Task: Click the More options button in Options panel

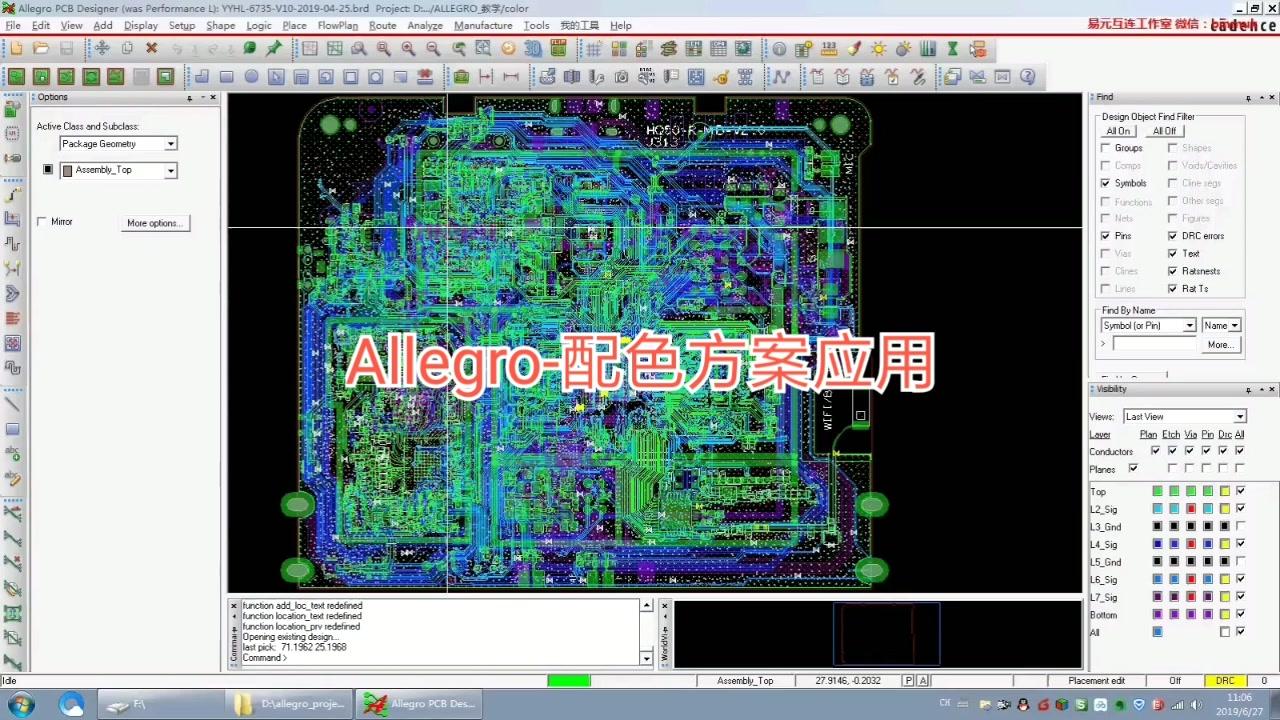Action: pyautogui.click(x=154, y=222)
